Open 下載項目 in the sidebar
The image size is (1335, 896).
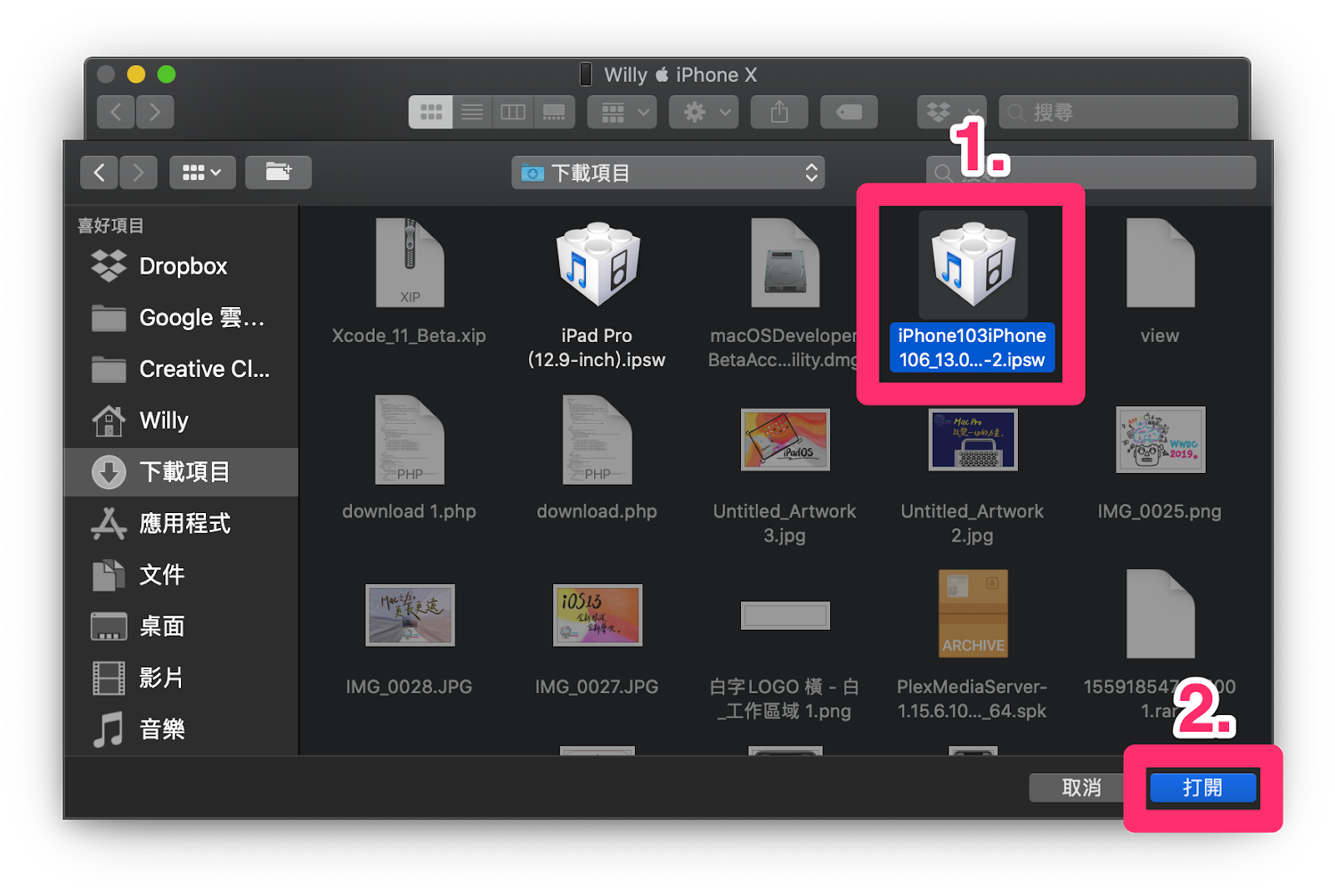181,472
